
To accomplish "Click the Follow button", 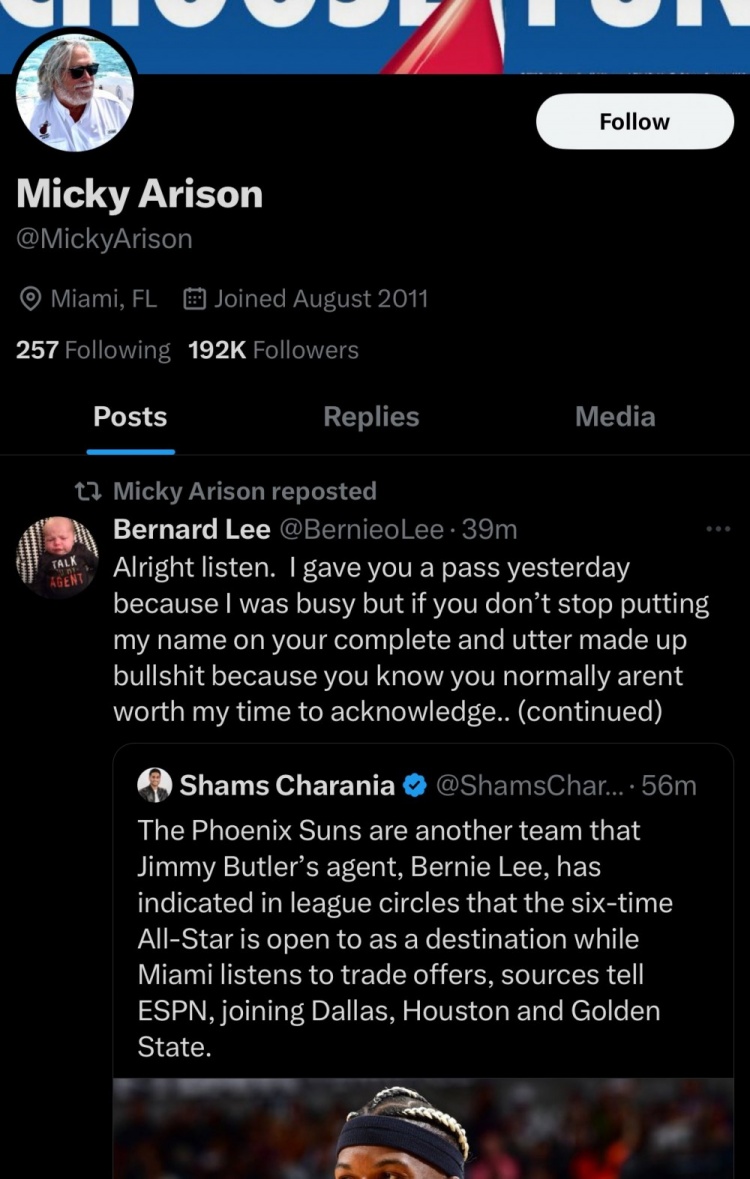I will click(634, 122).
